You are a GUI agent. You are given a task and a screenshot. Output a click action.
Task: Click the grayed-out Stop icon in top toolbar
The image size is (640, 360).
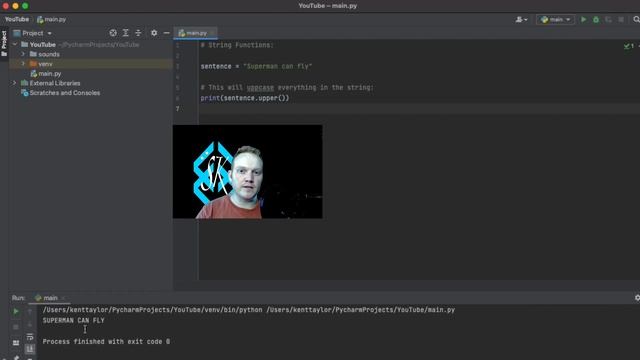coord(621,20)
